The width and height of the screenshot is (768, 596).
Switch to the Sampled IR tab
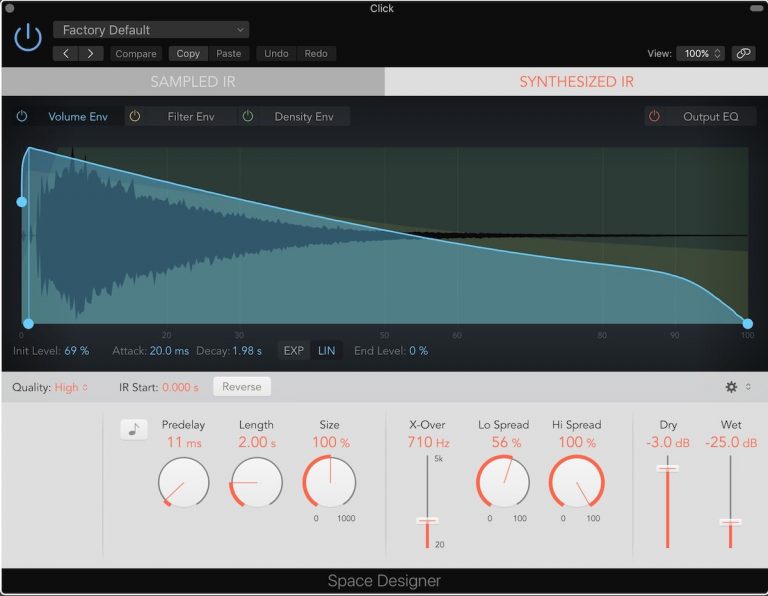[193, 82]
